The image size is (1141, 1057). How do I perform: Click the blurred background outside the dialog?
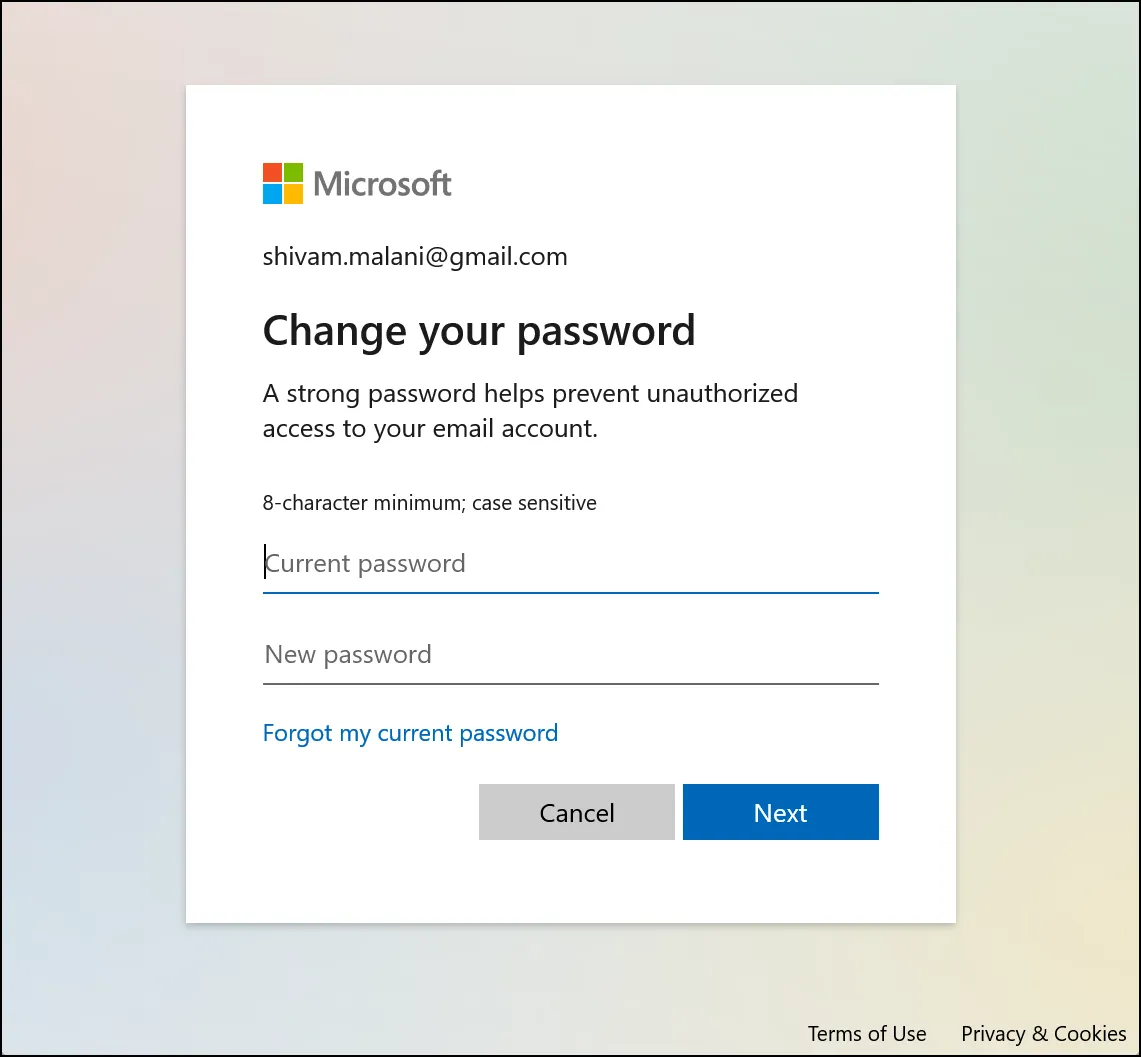point(90,500)
